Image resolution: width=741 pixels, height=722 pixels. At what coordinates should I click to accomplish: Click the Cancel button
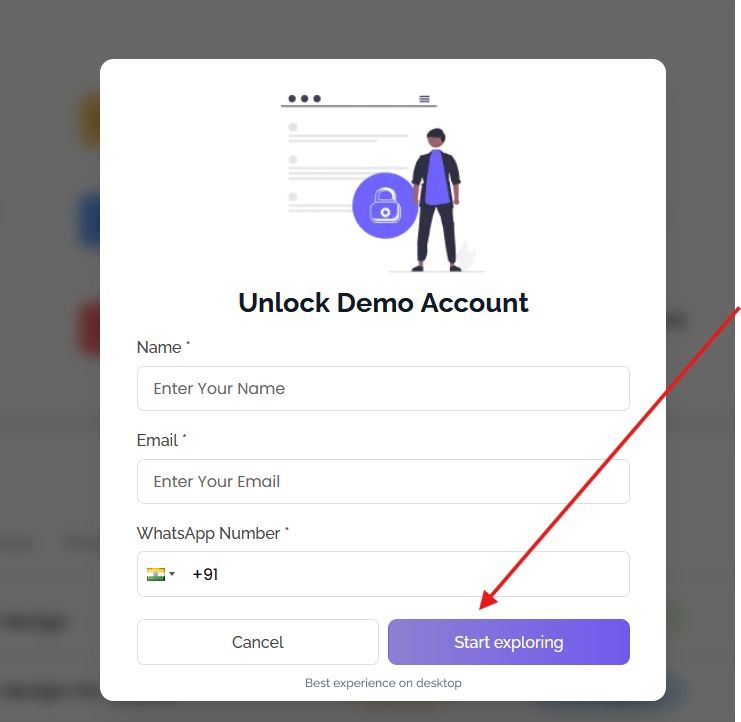258,642
